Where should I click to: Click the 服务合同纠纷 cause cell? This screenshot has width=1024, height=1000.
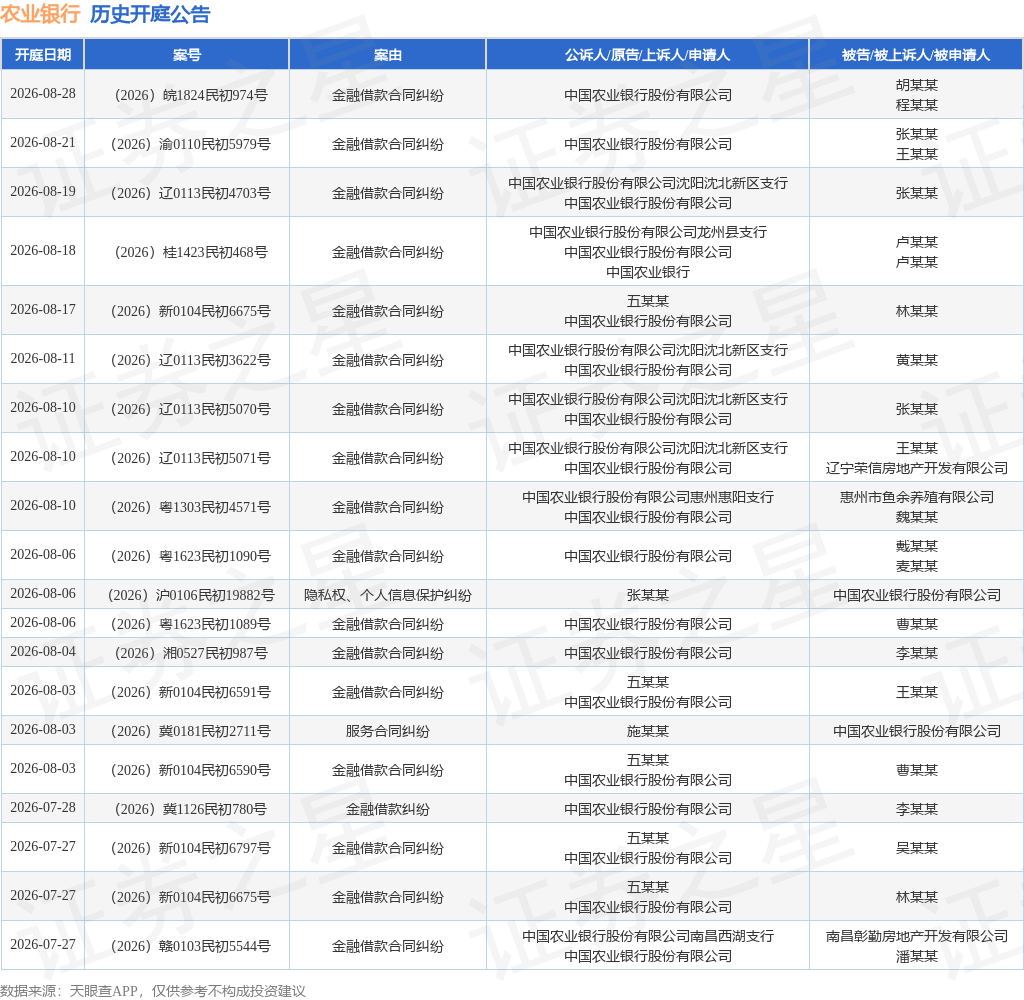pyautogui.click(x=387, y=731)
